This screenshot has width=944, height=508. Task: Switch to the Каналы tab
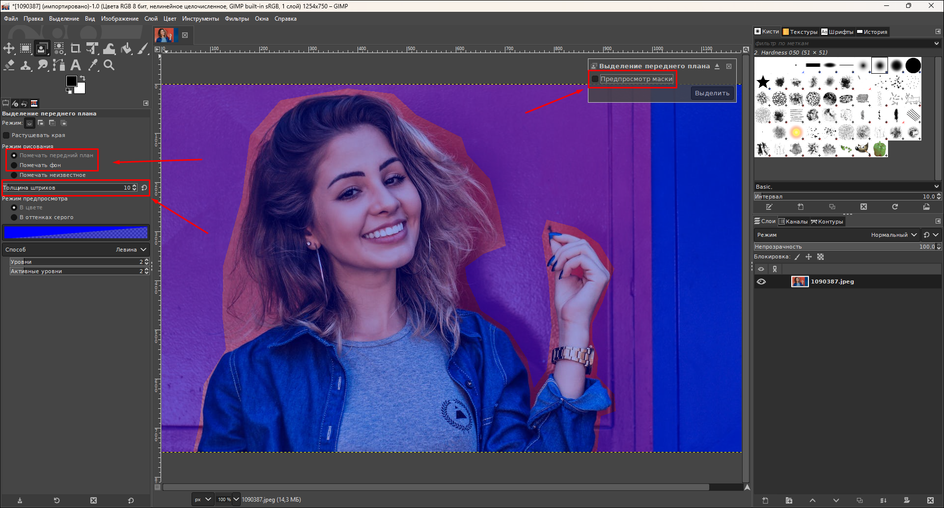[x=793, y=221]
